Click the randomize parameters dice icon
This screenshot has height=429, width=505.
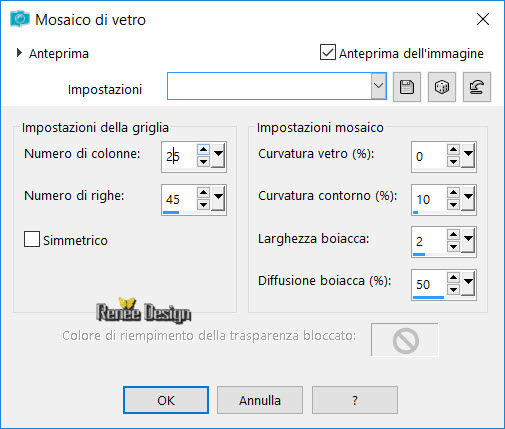(x=442, y=87)
